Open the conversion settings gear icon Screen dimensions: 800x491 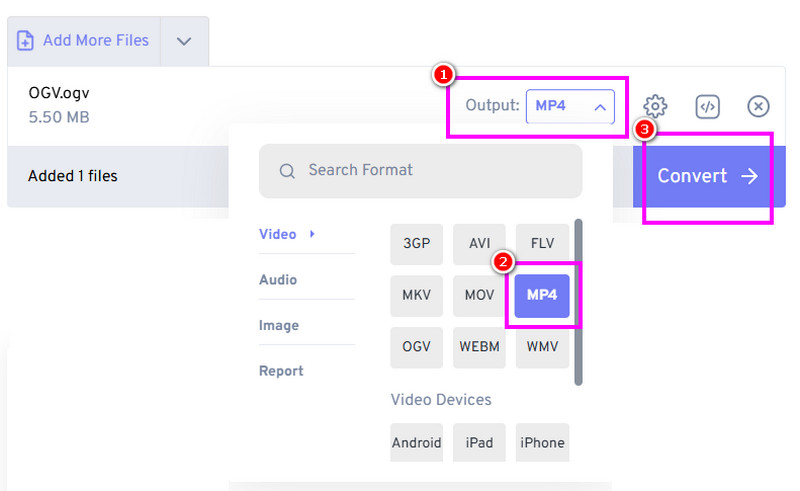tap(655, 106)
